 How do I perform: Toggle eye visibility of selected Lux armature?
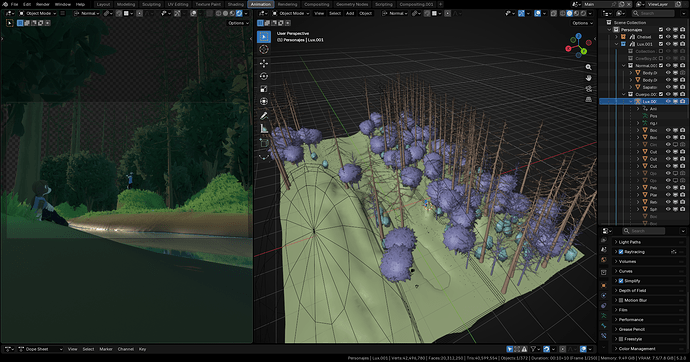point(668,102)
